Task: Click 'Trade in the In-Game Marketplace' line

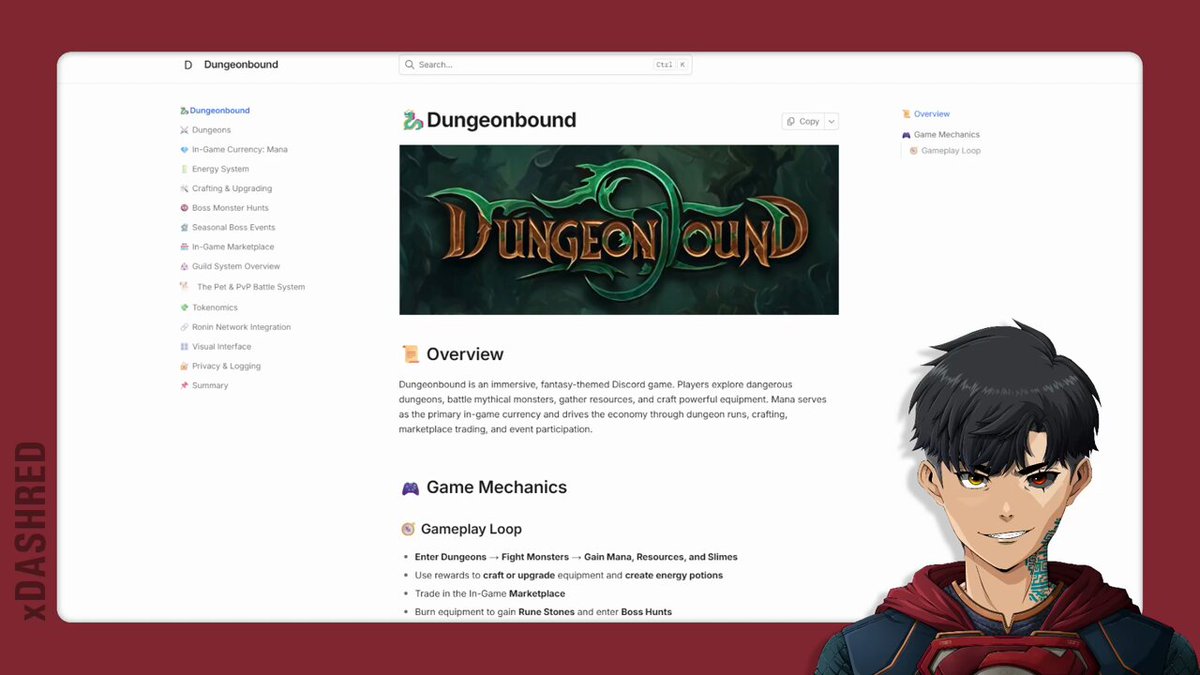Action: coord(490,594)
